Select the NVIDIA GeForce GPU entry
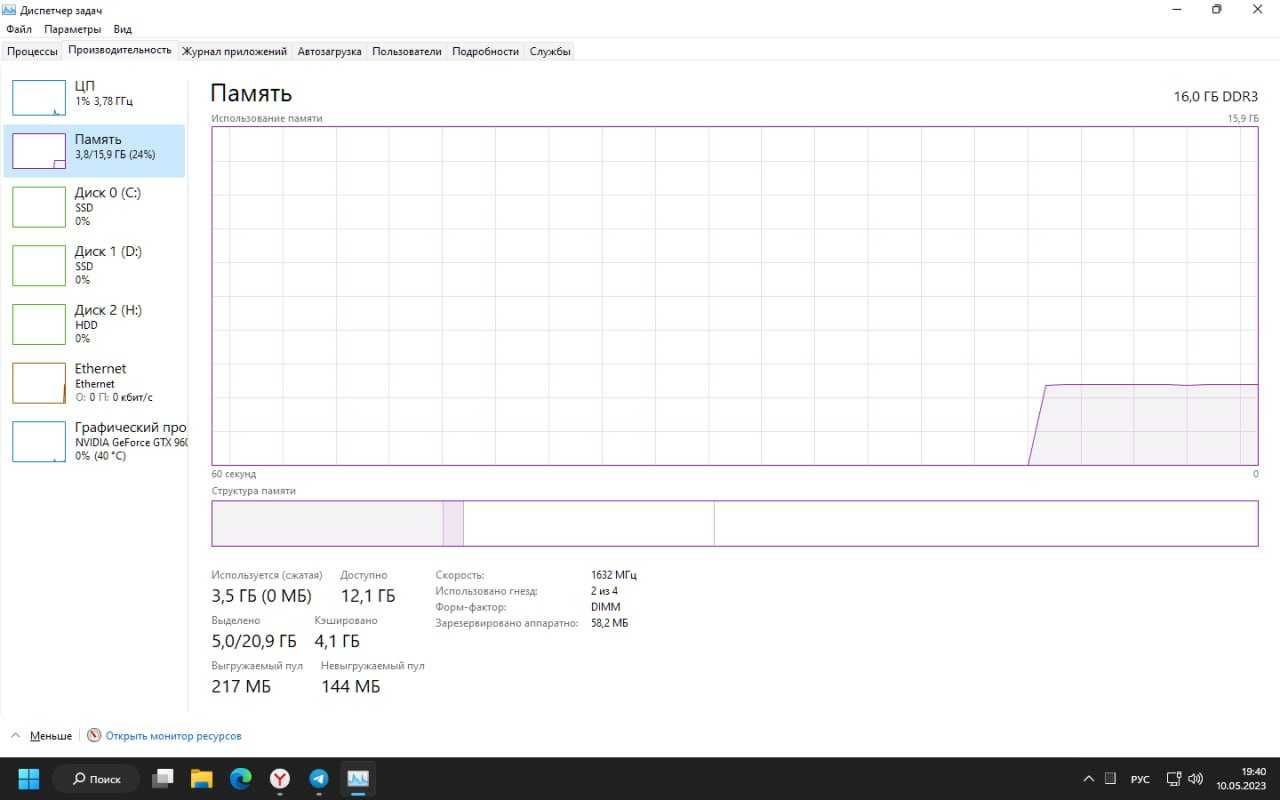This screenshot has height=800, width=1280. click(95, 441)
